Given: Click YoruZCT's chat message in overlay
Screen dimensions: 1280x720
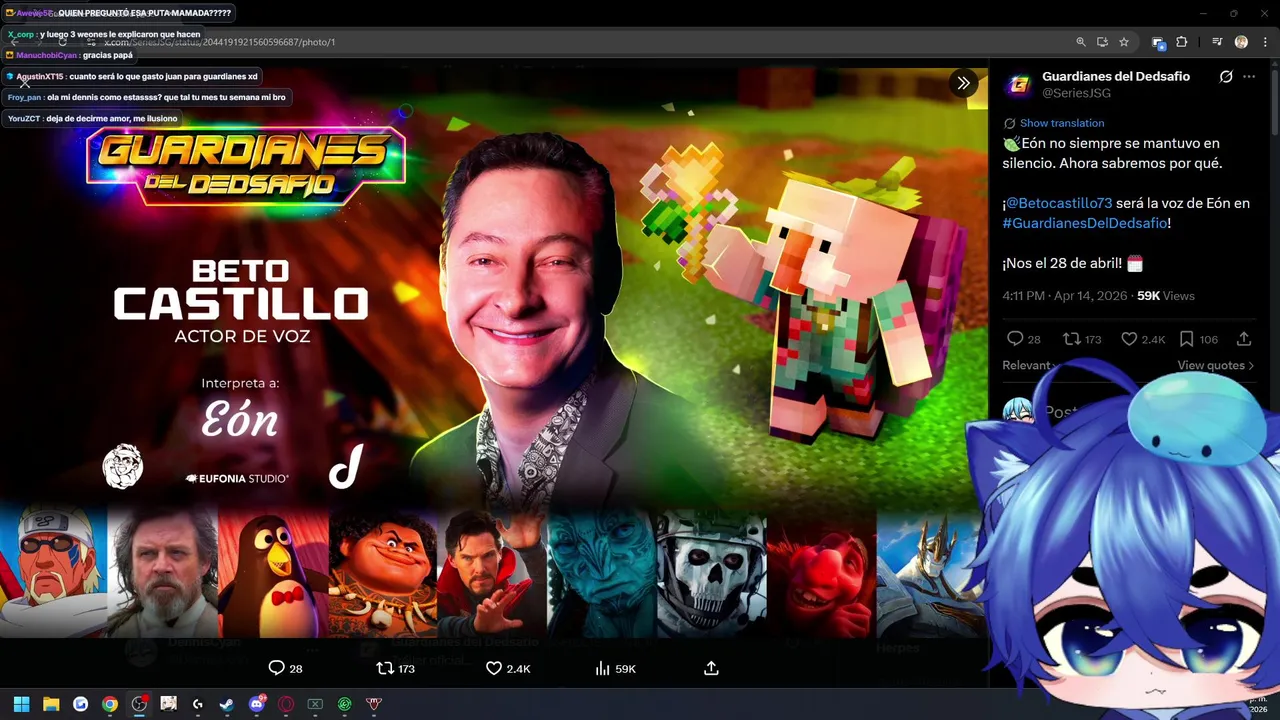Looking at the screenshot, I should tap(92, 118).
